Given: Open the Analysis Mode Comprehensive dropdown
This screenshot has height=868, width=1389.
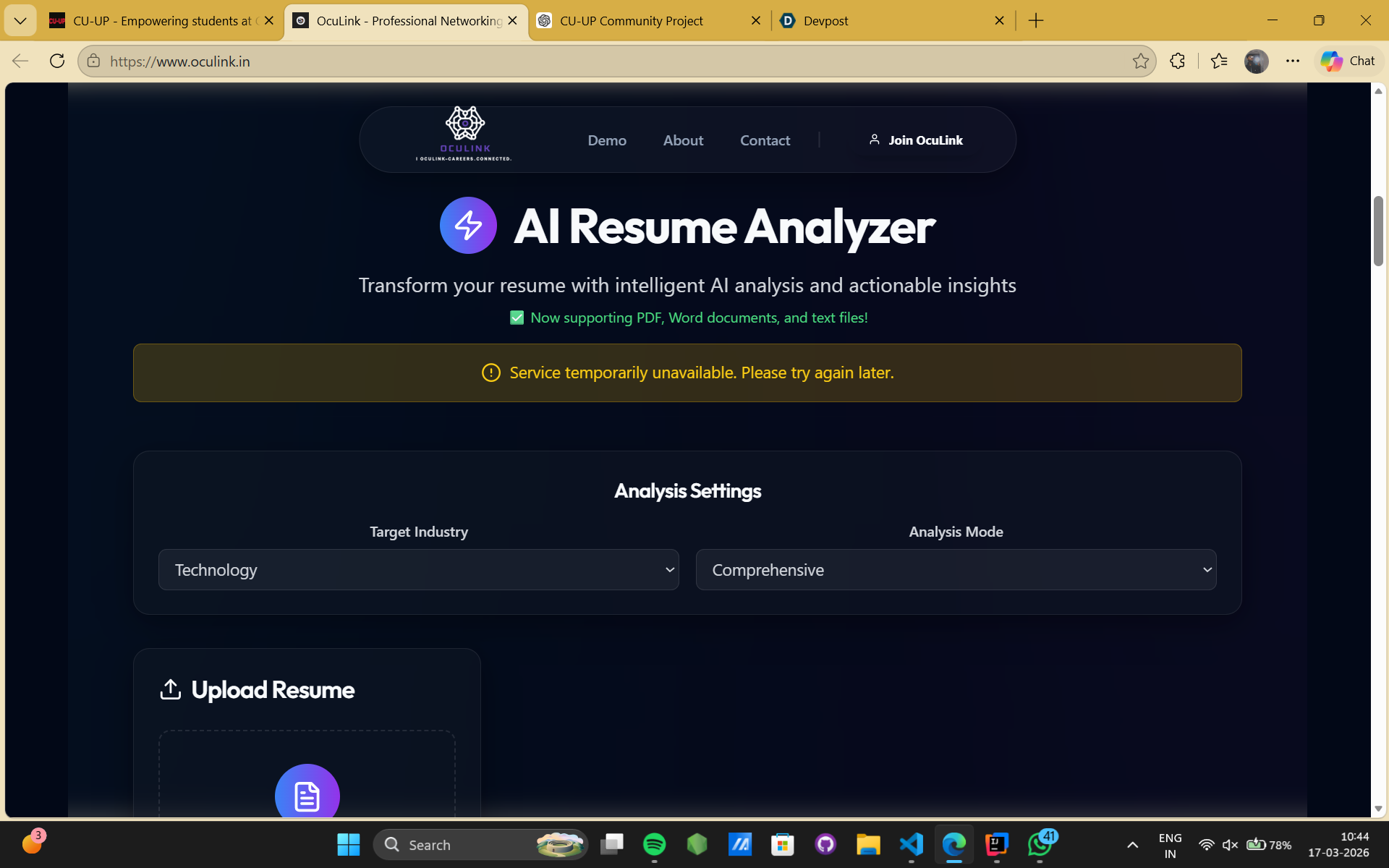Looking at the screenshot, I should [955, 570].
